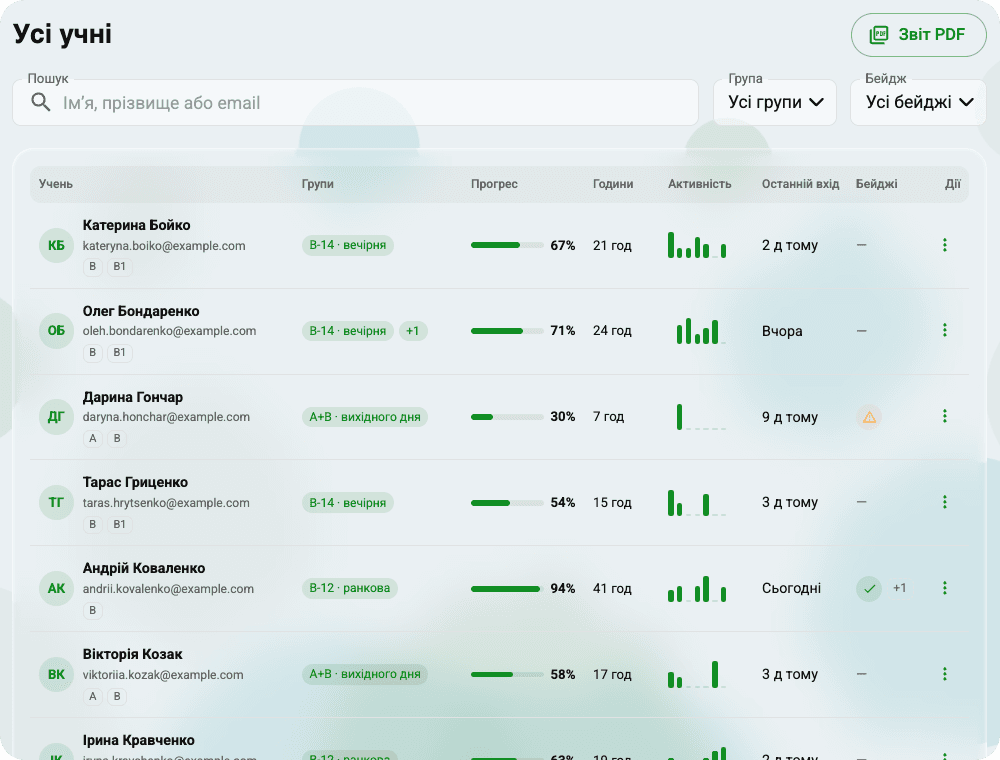Open А+В · вихідного дня group of Дарина Гончар
This screenshot has width=1000, height=760.
click(x=365, y=417)
